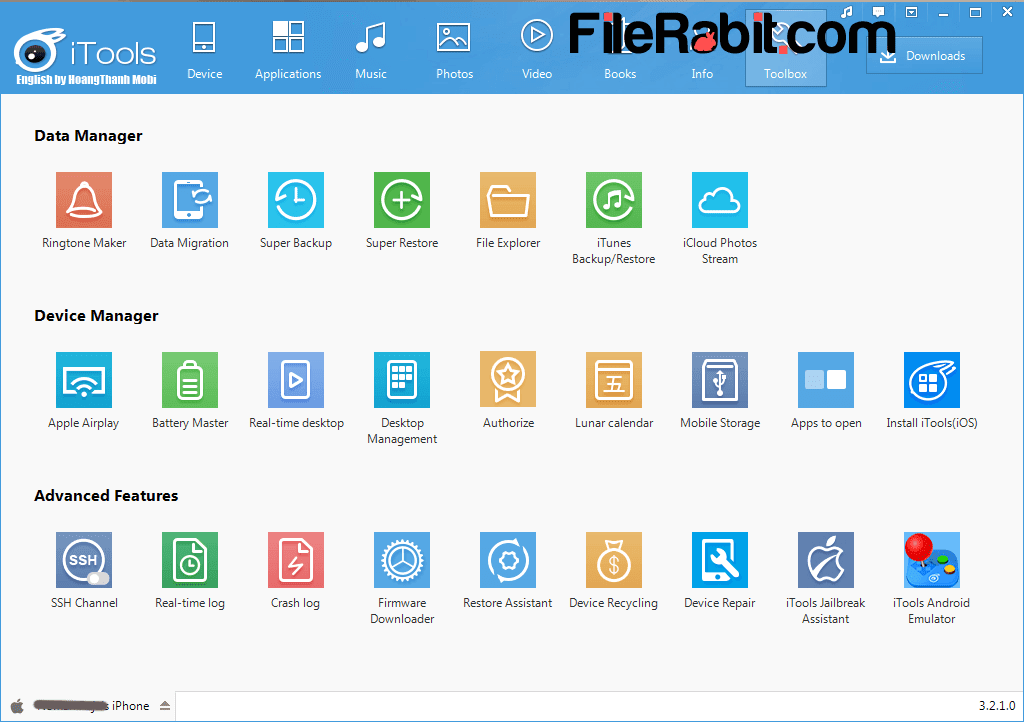Click the Authorize icon
The width and height of the screenshot is (1024, 722).
(507, 380)
